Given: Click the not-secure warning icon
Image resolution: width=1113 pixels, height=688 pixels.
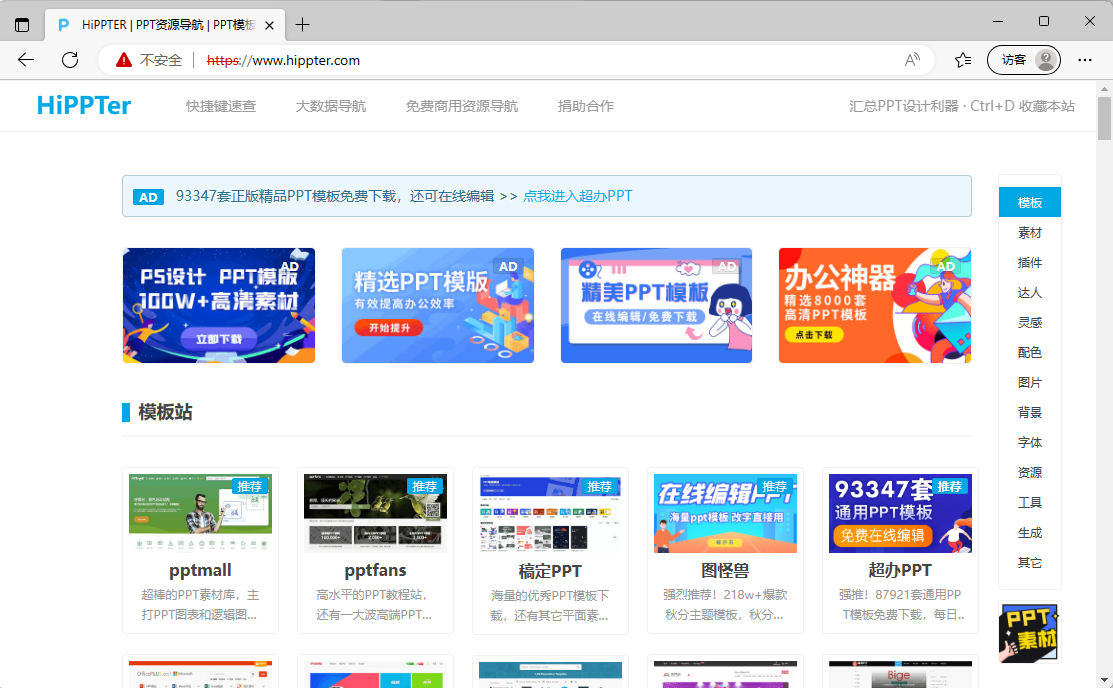Looking at the screenshot, I should 124,60.
